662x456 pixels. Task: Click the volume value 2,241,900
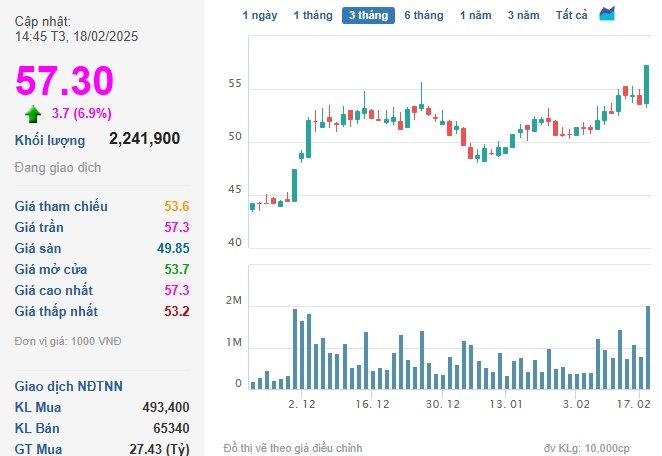[144, 138]
